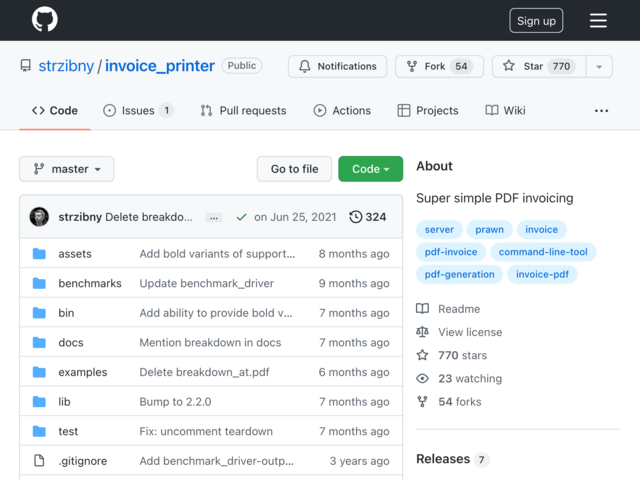Open the hamburger navigation menu
The height and width of the screenshot is (480, 640).
(598, 20)
